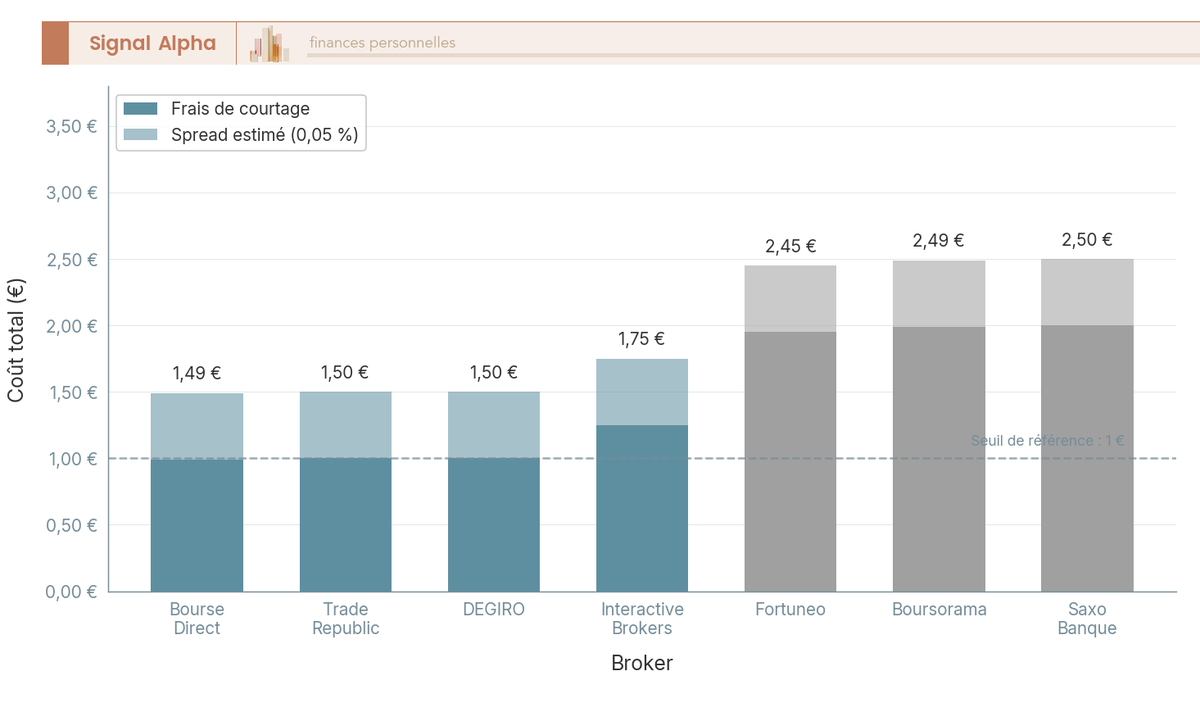The width and height of the screenshot is (1200, 721).
Task: Click the Frais de courtage legend swatch
Action: 140,109
